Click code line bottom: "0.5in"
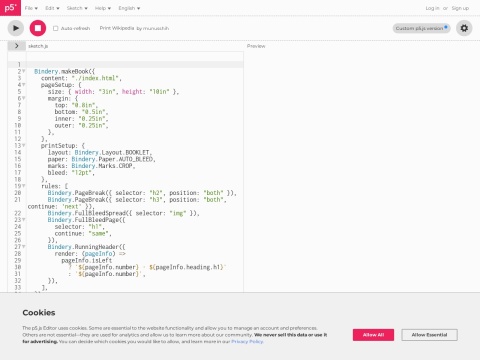This screenshot has width=480, height=360. (x=81, y=112)
